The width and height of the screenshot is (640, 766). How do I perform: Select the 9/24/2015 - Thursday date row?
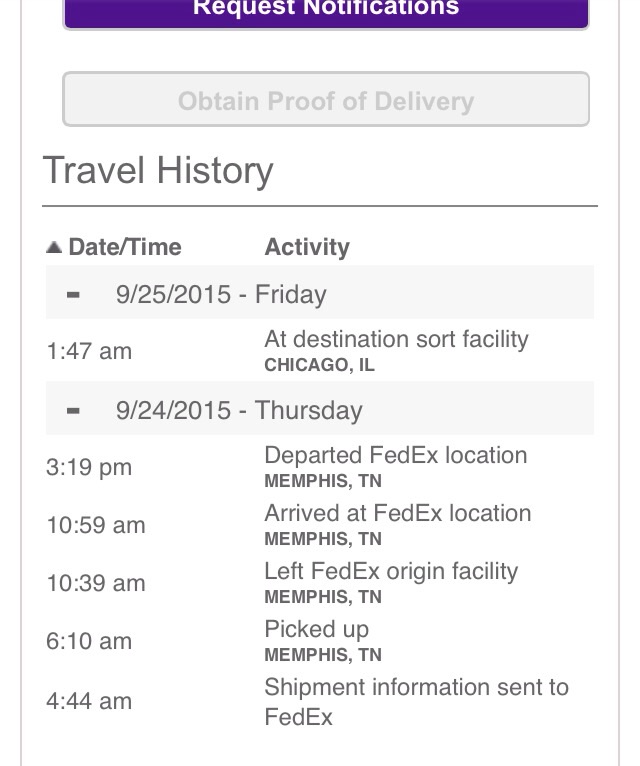coord(320,408)
